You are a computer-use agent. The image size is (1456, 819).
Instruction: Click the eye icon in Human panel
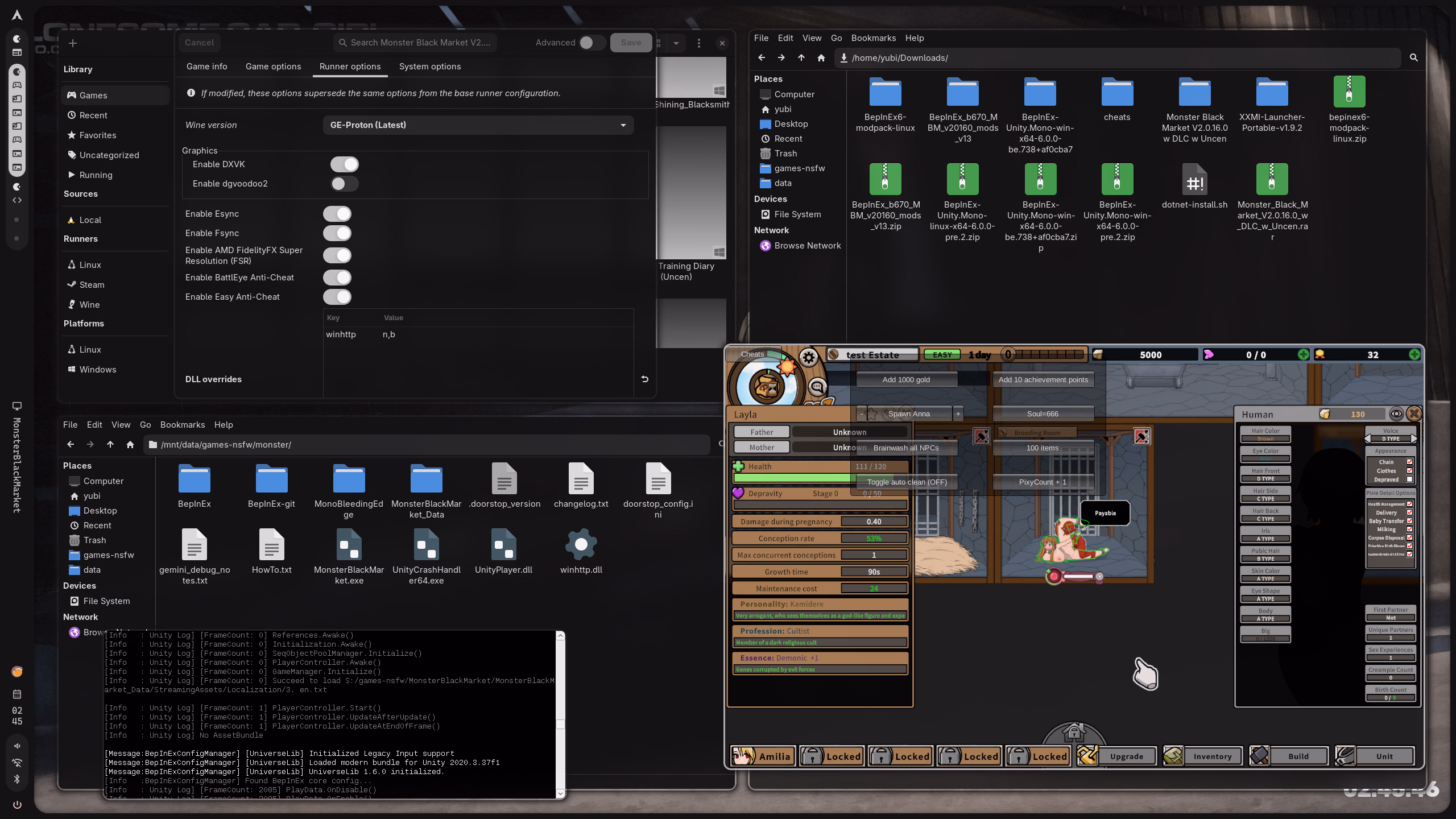click(x=1396, y=414)
